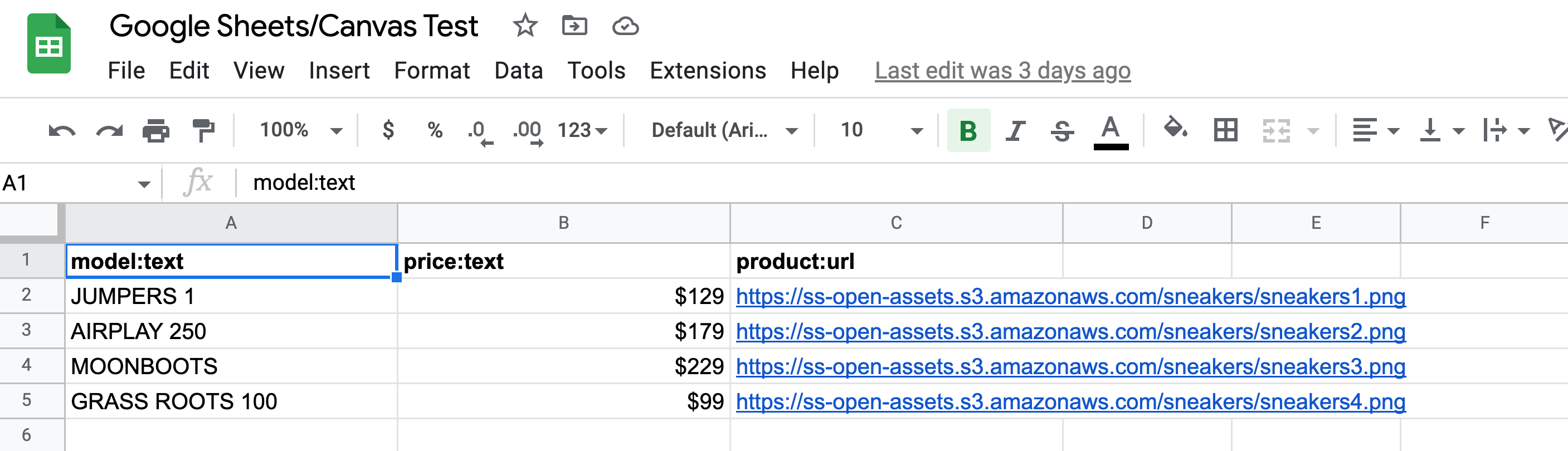The height and width of the screenshot is (451, 1568).
Task: Toggle Strikethrough formatting
Action: 1062,130
